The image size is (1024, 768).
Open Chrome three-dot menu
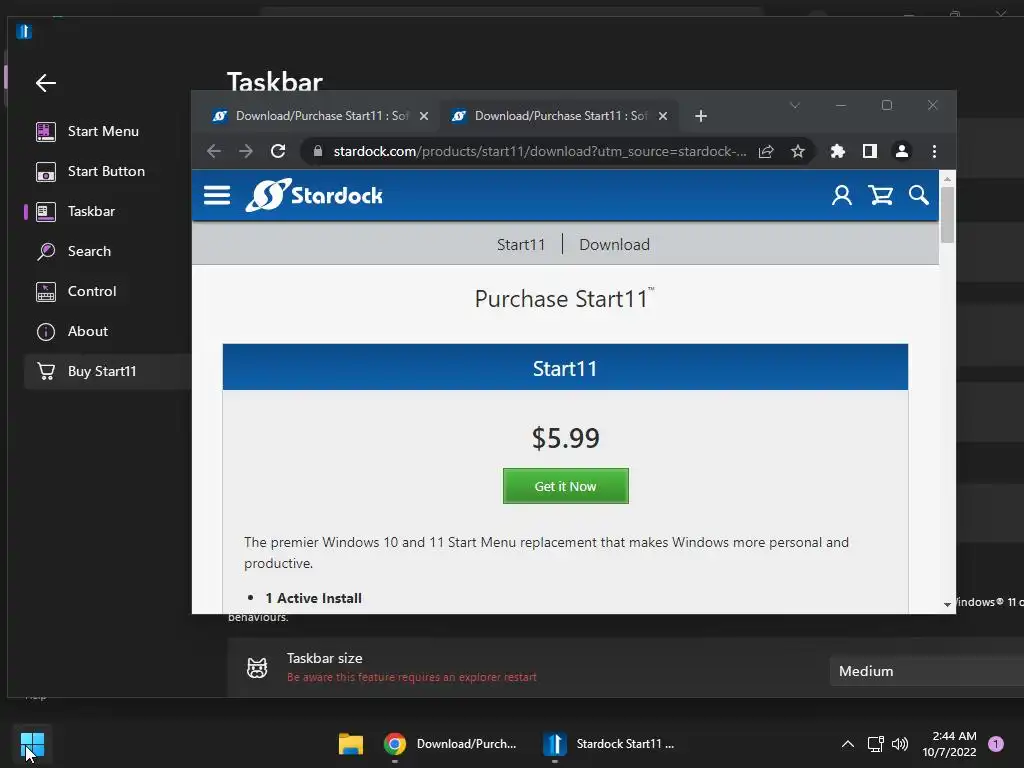point(935,152)
